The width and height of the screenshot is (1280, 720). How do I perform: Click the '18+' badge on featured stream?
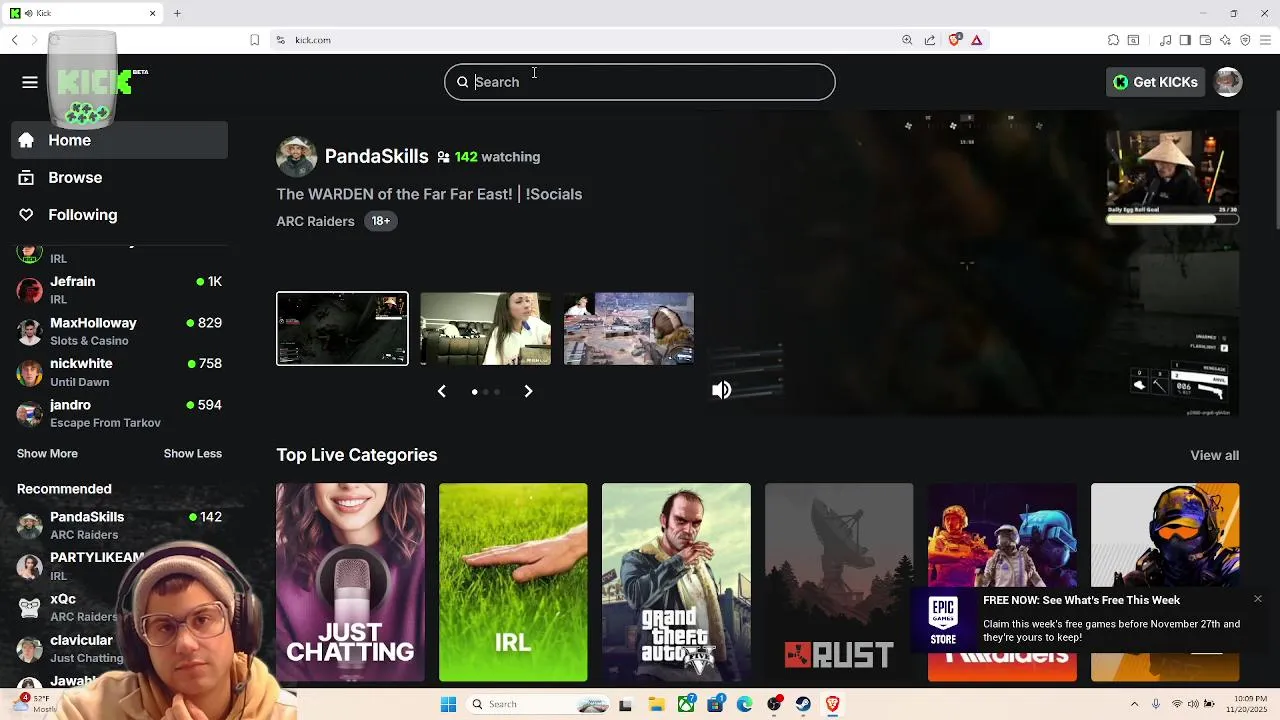point(381,221)
